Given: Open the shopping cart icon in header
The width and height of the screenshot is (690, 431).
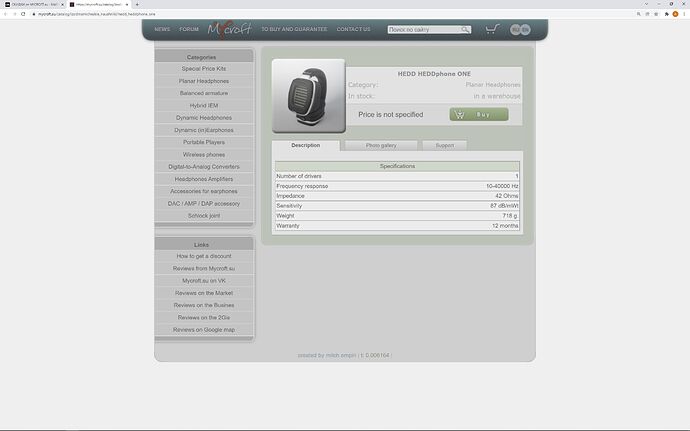Looking at the screenshot, I should tap(492, 29).
